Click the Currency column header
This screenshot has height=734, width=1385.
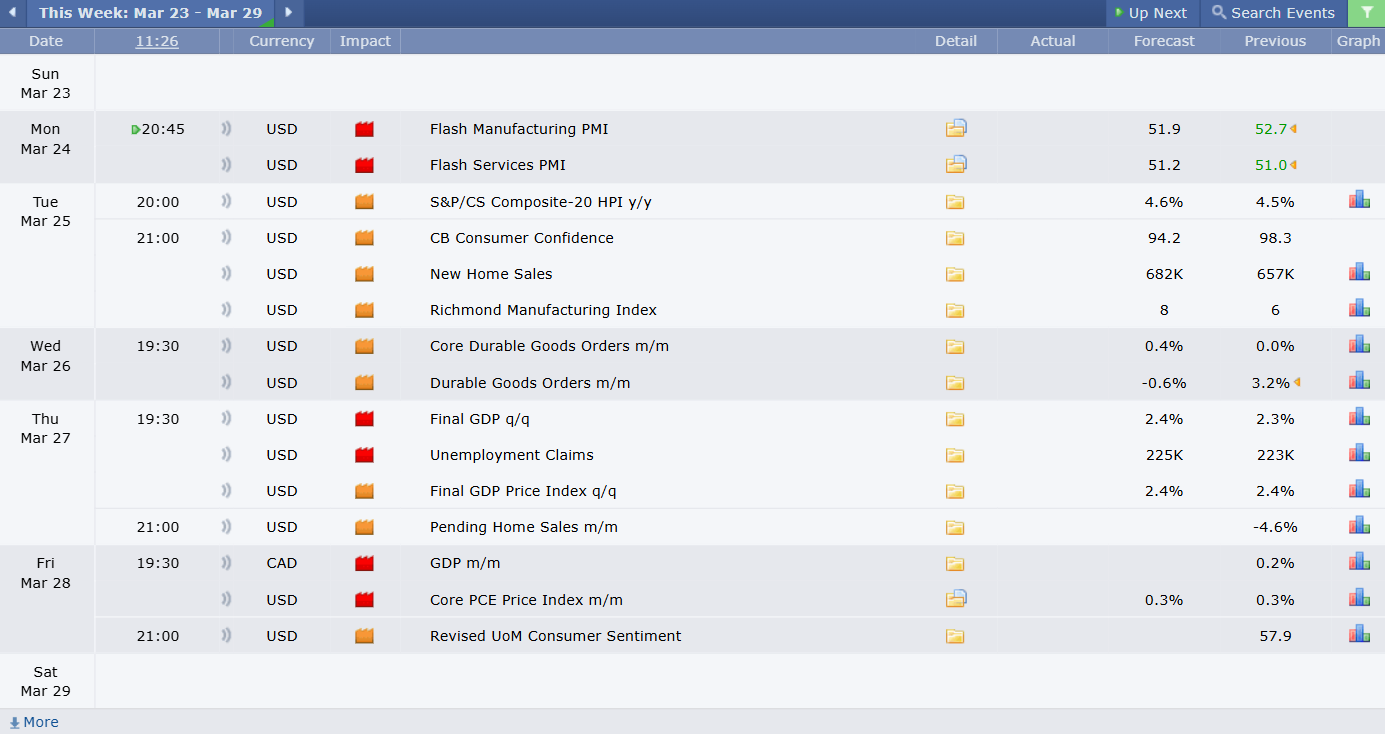click(282, 41)
